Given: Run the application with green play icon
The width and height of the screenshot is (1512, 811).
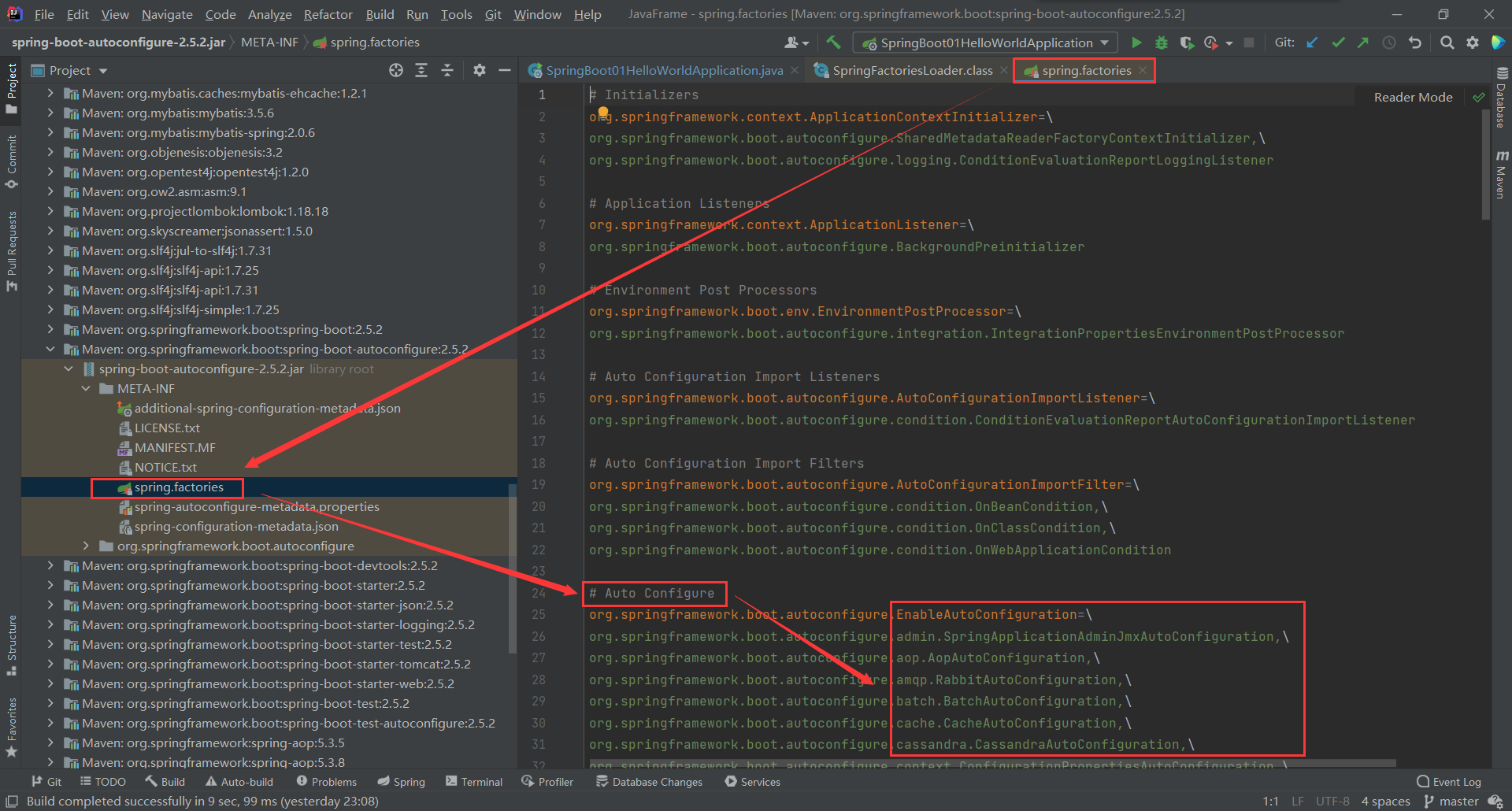Looking at the screenshot, I should [x=1136, y=43].
